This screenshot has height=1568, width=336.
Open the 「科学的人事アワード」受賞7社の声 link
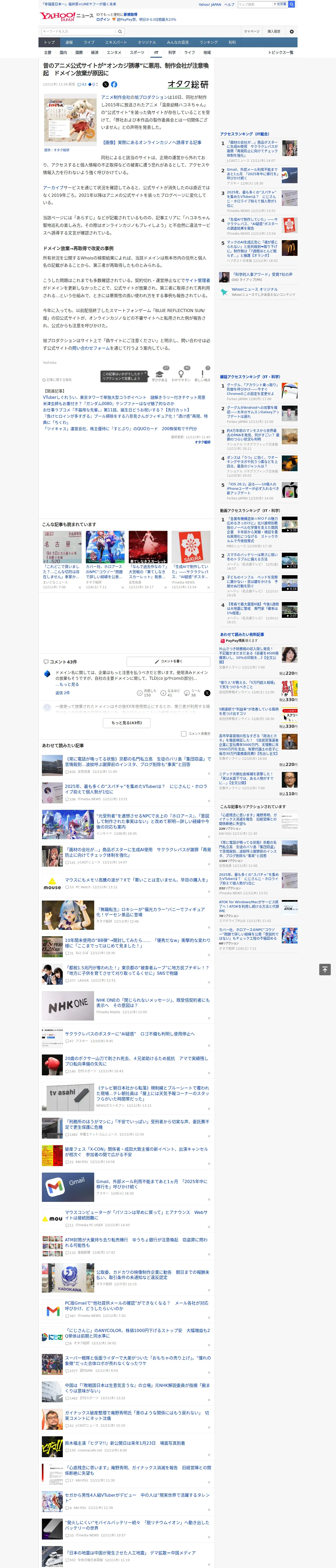pyautogui.click(x=263, y=274)
